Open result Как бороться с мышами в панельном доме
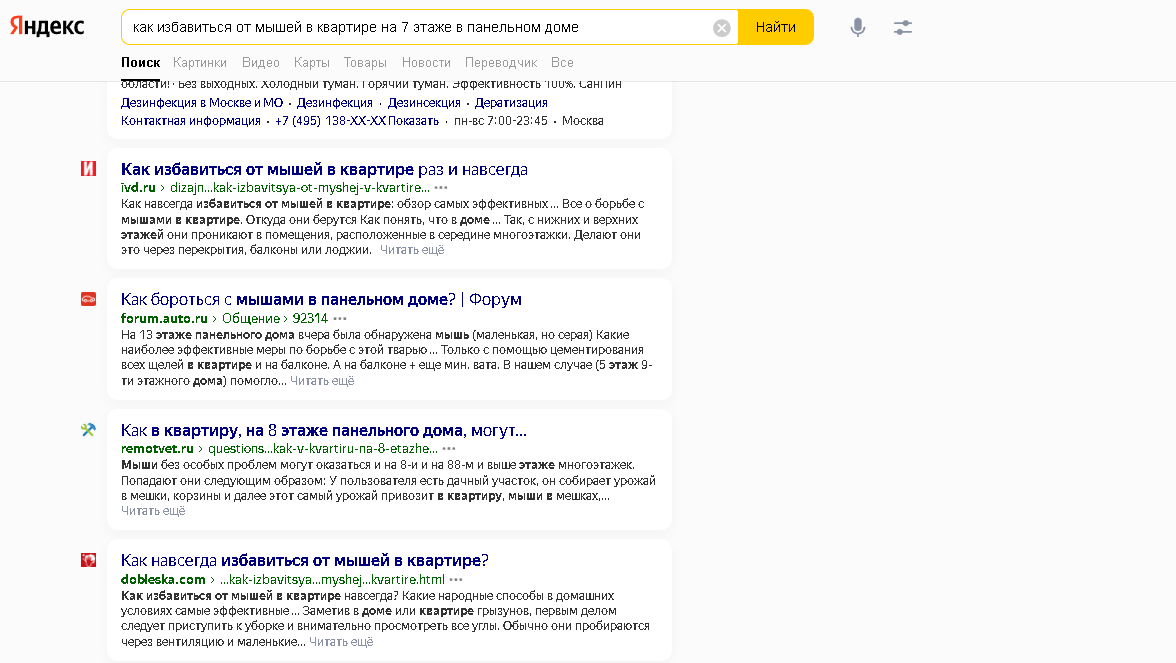Image resolution: width=1176 pixels, height=663 pixels. (321, 299)
